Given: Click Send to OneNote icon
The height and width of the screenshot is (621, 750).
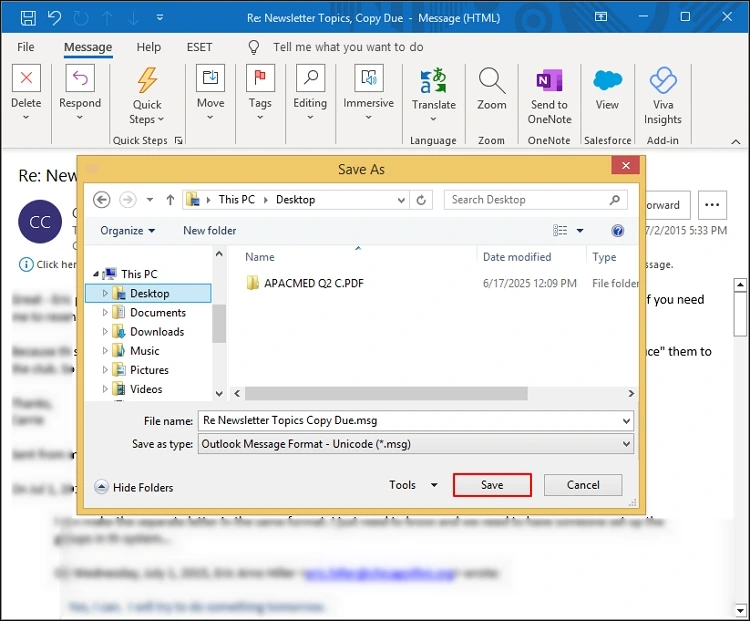Looking at the screenshot, I should click(x=549, y=80).
